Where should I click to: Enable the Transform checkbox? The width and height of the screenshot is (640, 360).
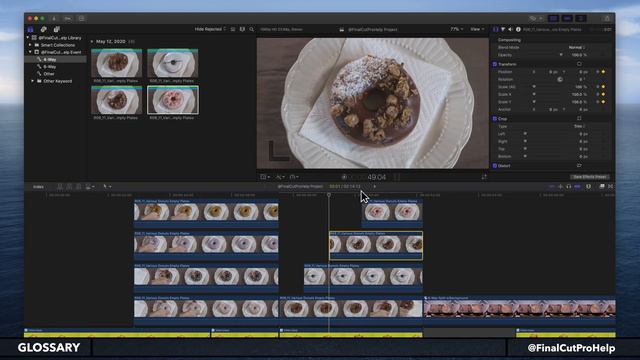[x=495, y=64]
